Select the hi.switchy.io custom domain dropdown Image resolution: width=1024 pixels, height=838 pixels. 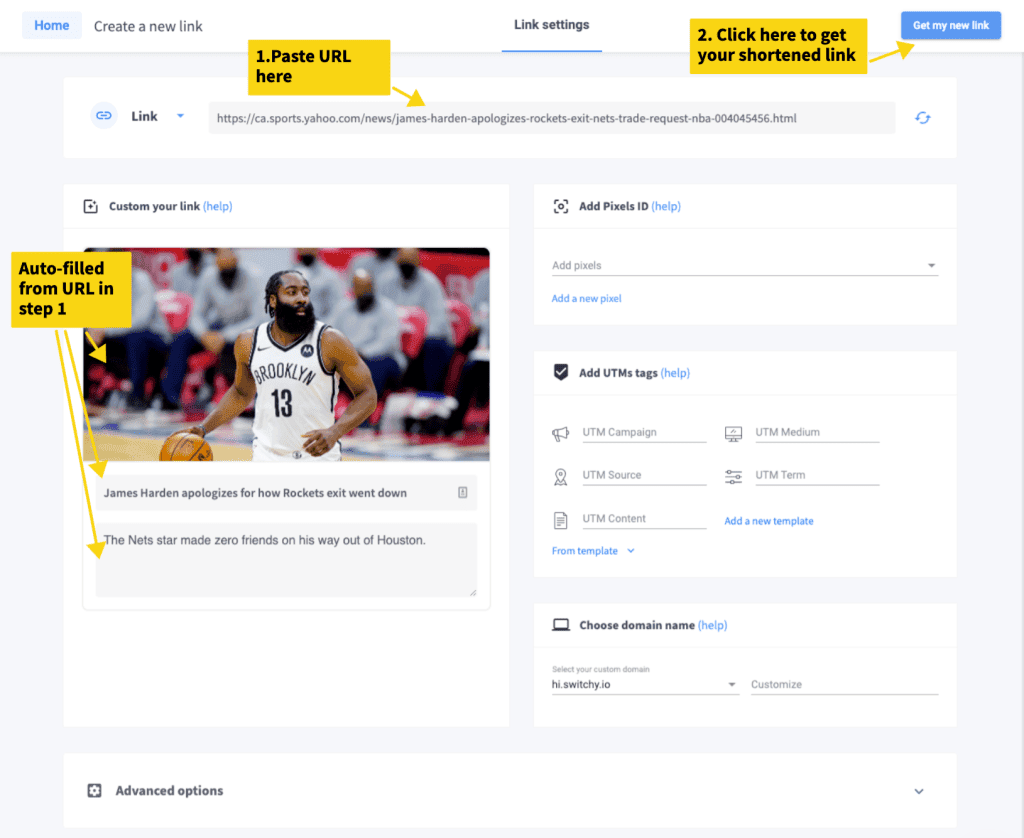pos(645,685)
